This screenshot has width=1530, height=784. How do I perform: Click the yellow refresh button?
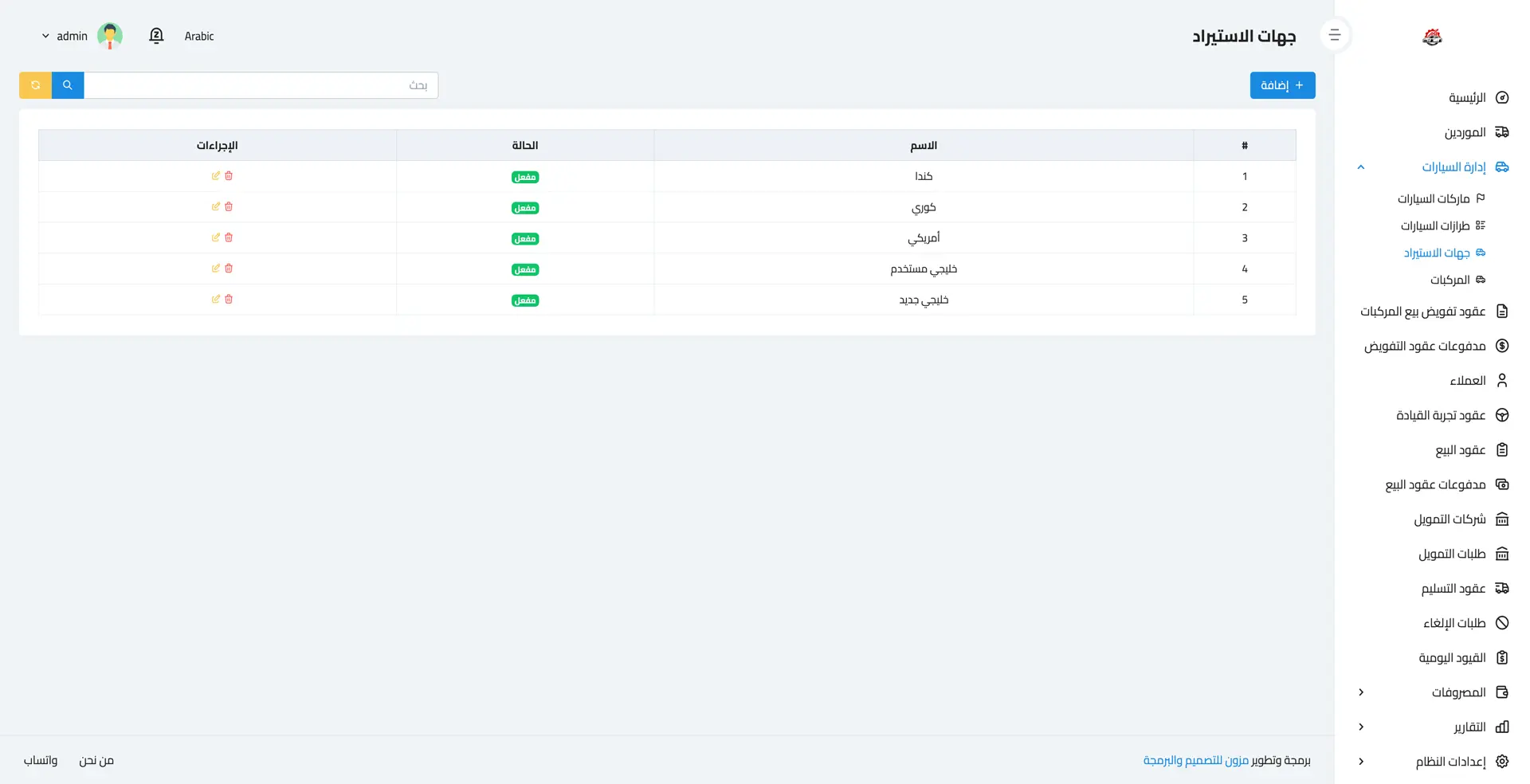[35, 85]
